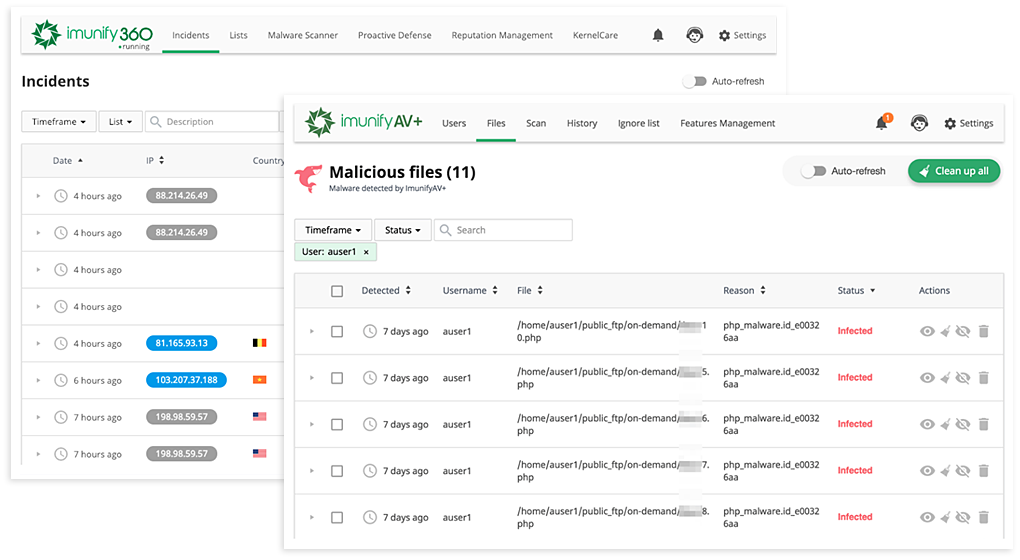The image size is (1020, 560).
Task: Open List dropdown in Incidents window
Action: (x=120, y=122)
